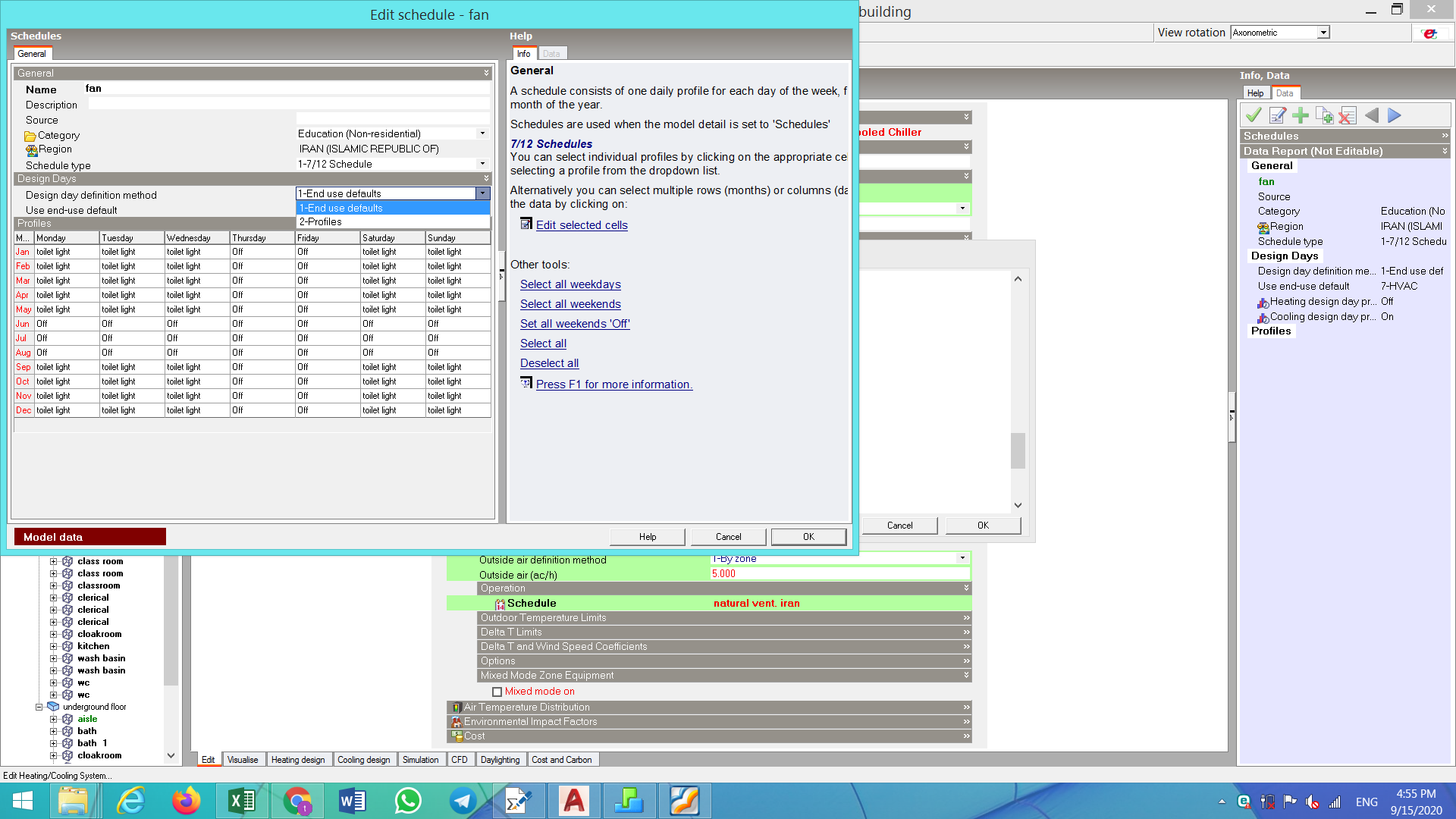Click the Select all weekdays link
Viewport: 1456px width, 819px height.
point(570,284)
